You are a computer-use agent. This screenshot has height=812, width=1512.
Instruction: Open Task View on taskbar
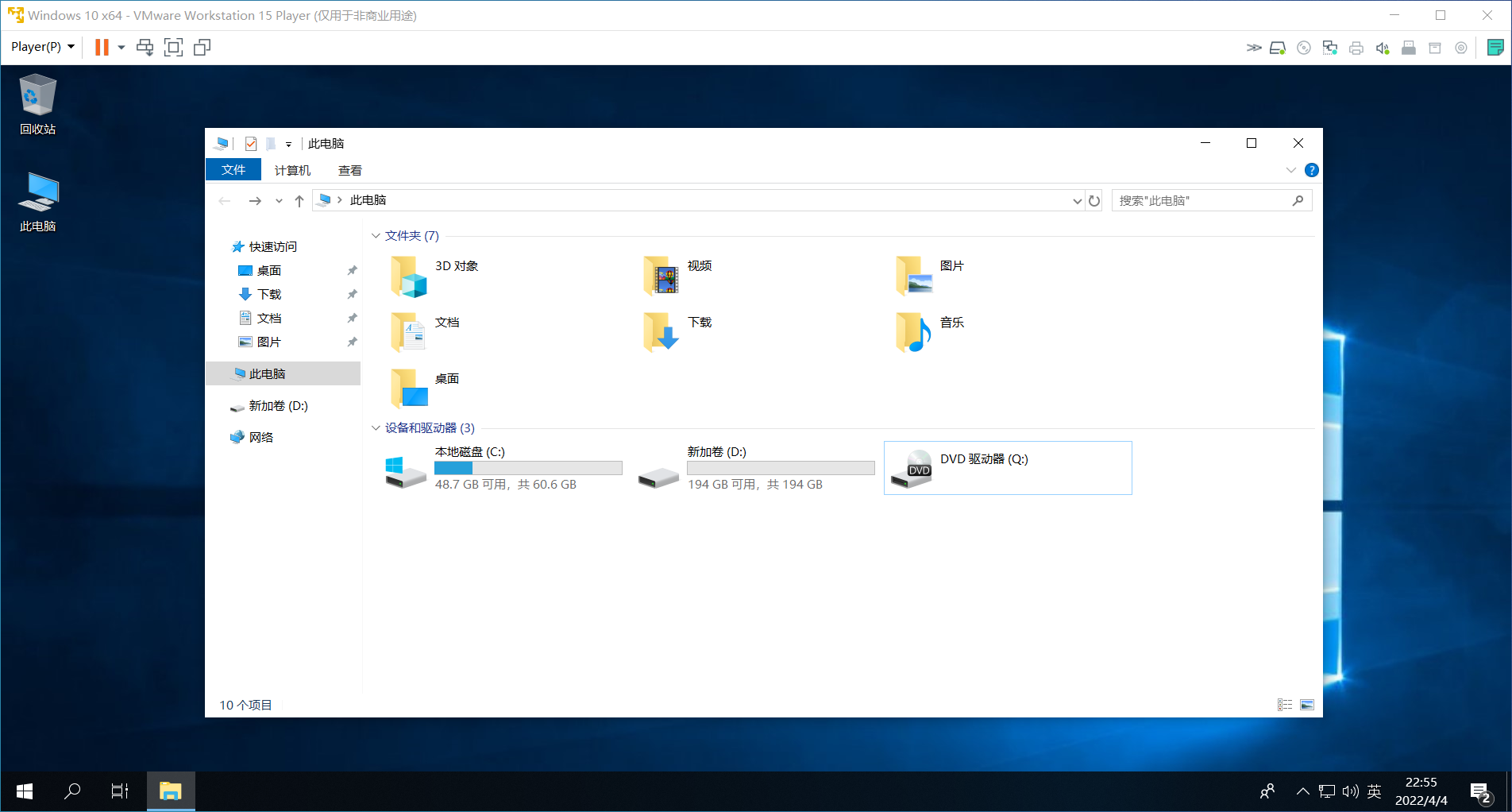click(120, 791)
